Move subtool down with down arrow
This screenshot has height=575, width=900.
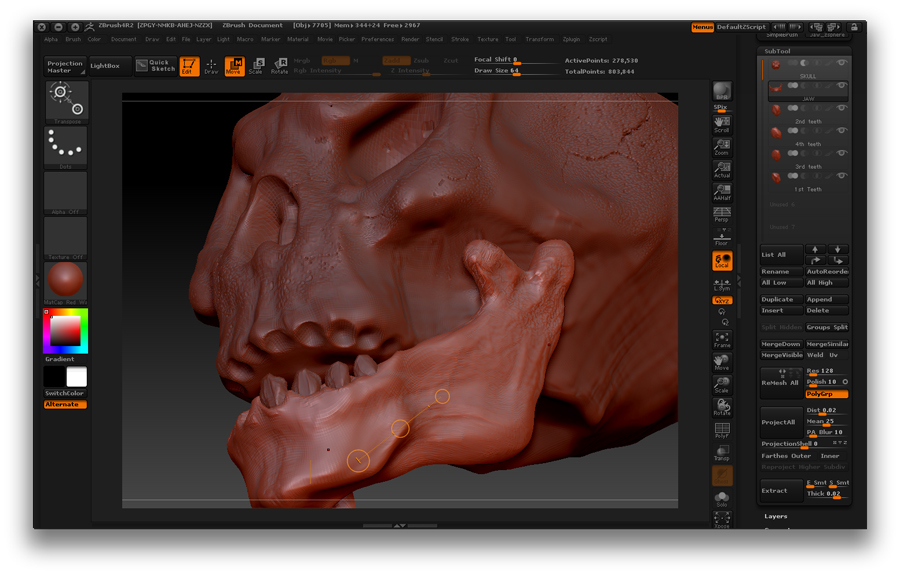(x=837, y=249)
